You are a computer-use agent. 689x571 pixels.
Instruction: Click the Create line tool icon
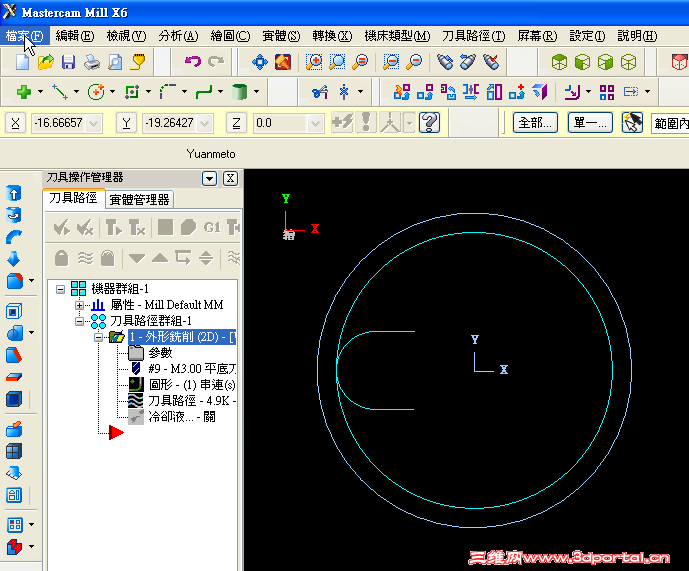[x=60, y=92]
